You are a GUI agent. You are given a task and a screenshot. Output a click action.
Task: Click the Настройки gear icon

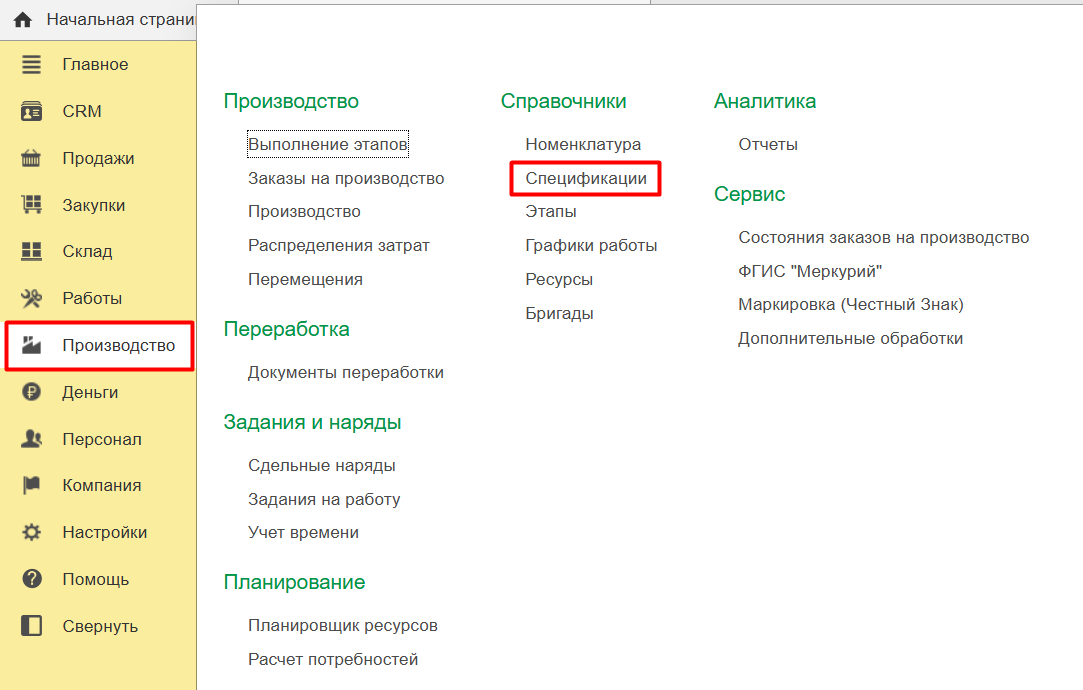[x=31, y=533]
